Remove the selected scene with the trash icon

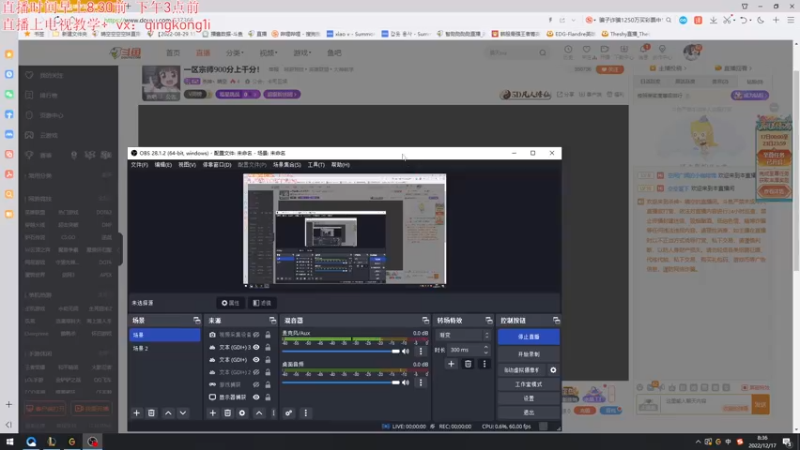coord(152,413)
